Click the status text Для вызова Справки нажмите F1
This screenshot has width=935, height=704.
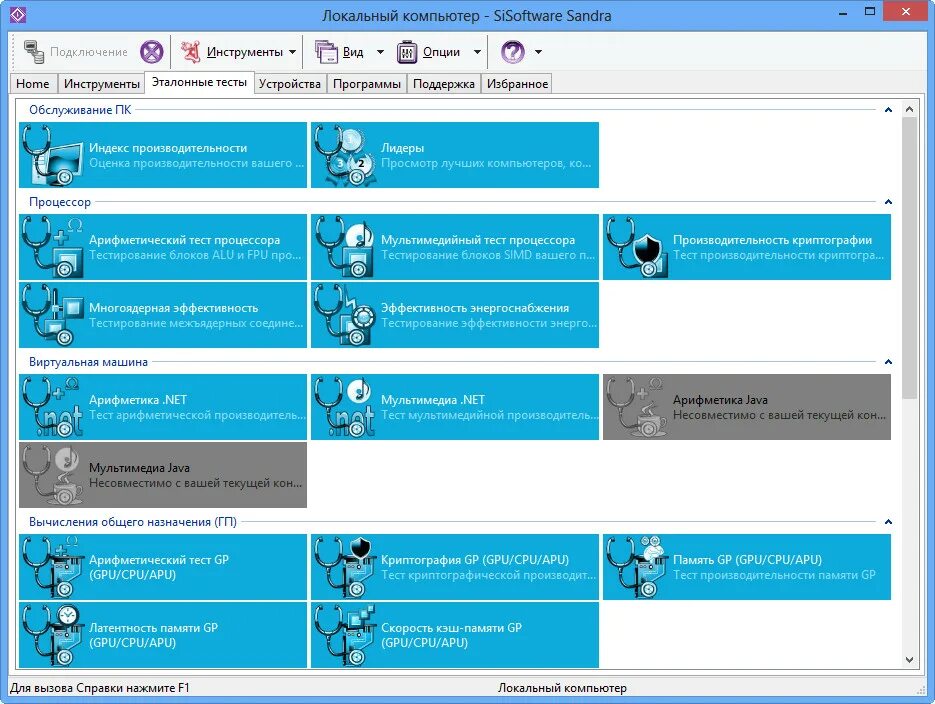pyautogui.click(x=100, y=688)
